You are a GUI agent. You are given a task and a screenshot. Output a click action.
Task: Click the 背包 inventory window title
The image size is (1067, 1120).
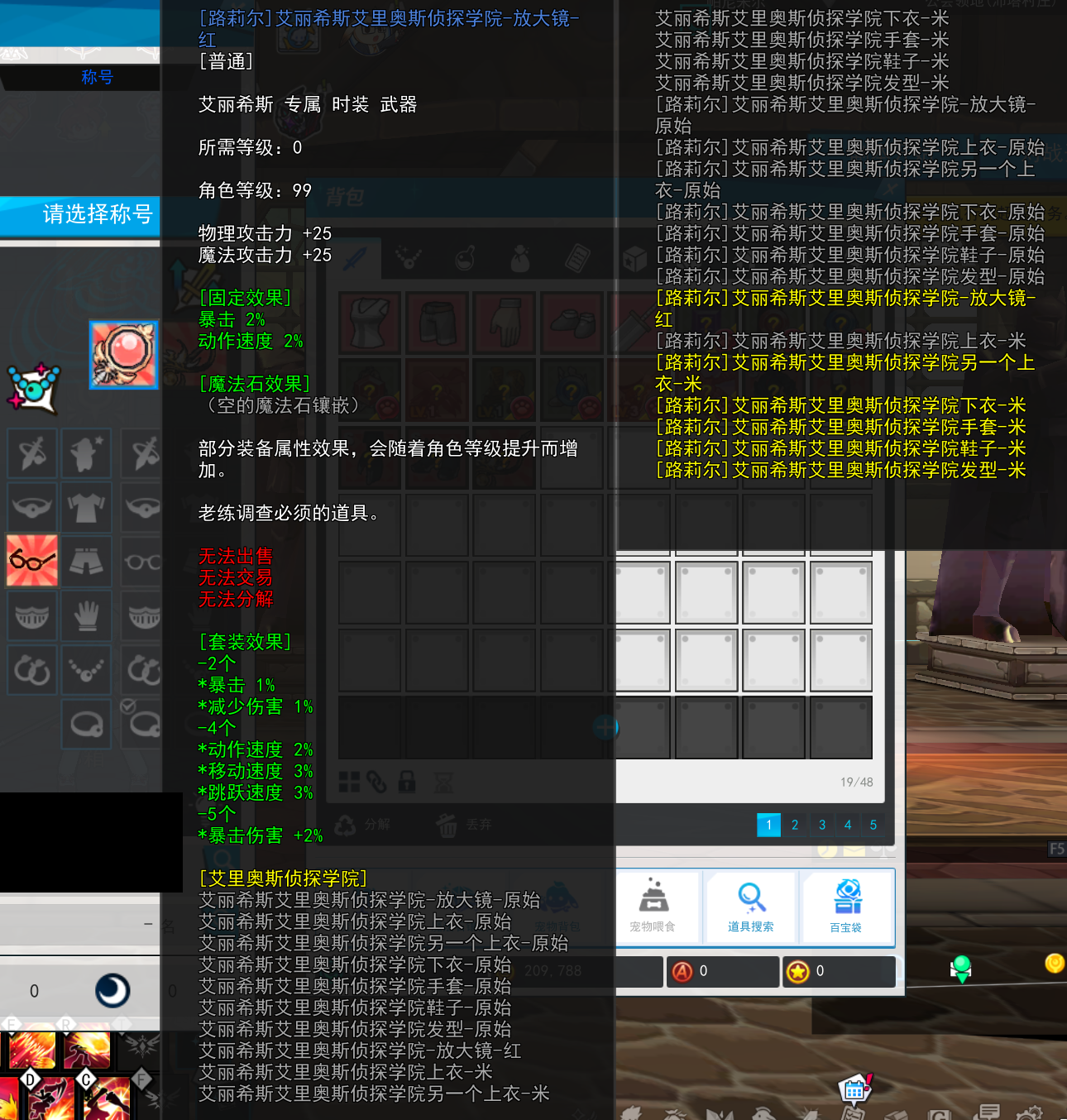point(345,197)
